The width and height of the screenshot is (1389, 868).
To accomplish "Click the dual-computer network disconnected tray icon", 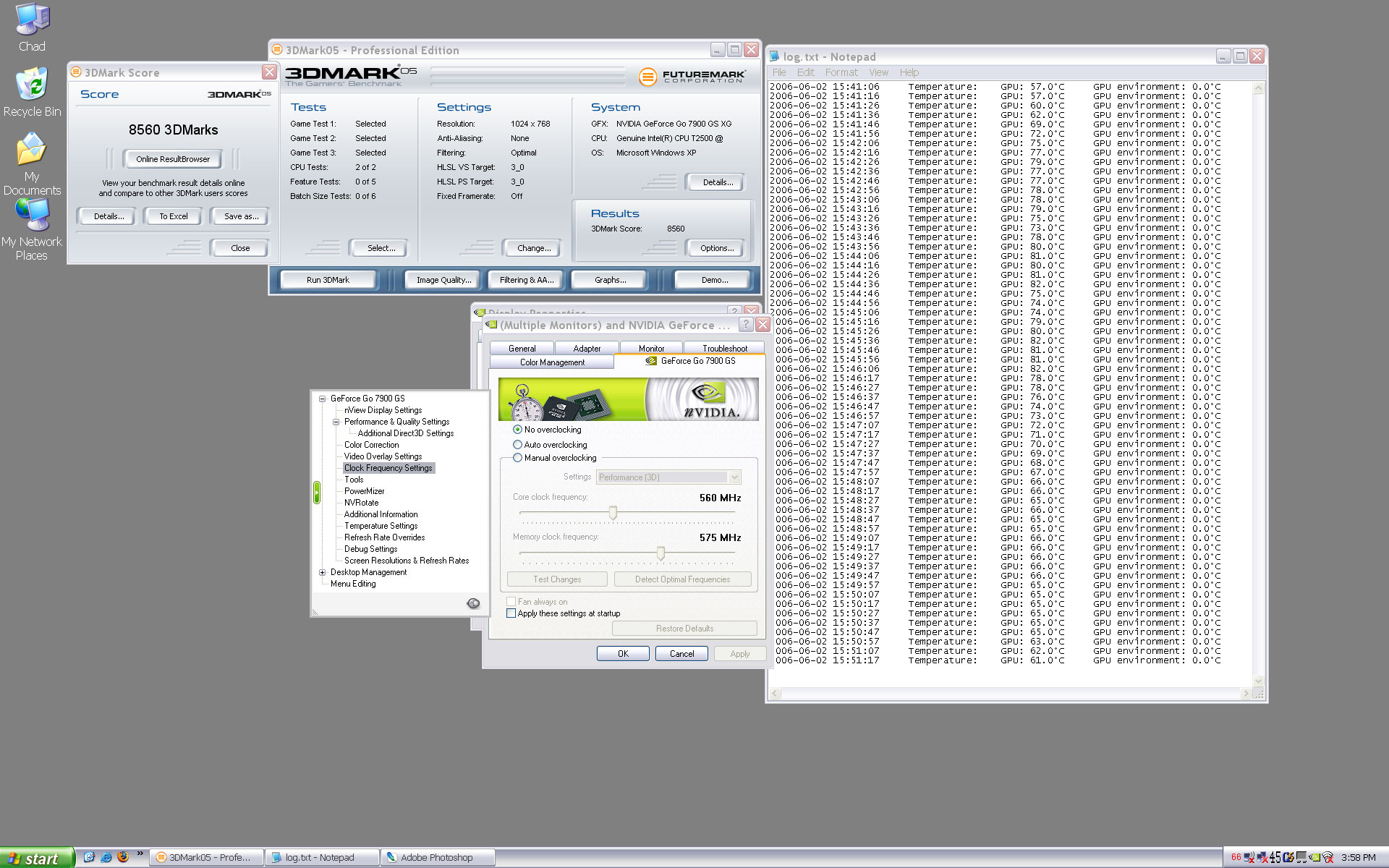I will click(x=1262, y=857).
